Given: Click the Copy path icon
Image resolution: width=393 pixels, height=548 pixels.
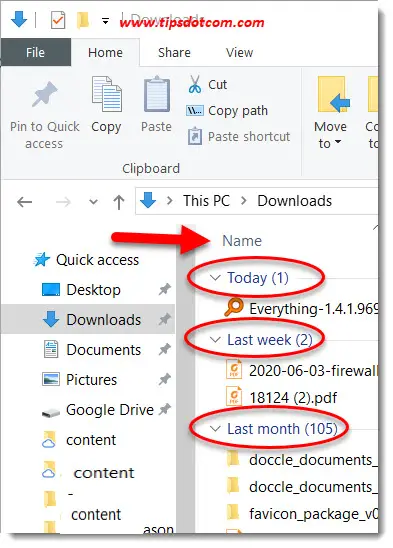Looking at the screenshot, I should click(194, 111).
